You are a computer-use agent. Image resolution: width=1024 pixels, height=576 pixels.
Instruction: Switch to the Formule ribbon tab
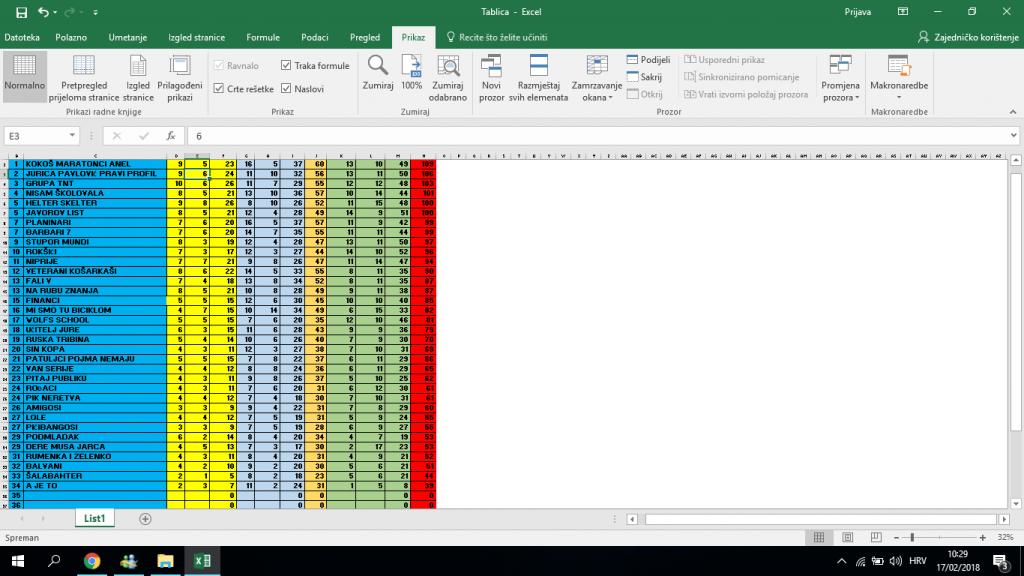pyautogui.click(x=262, y=37)
